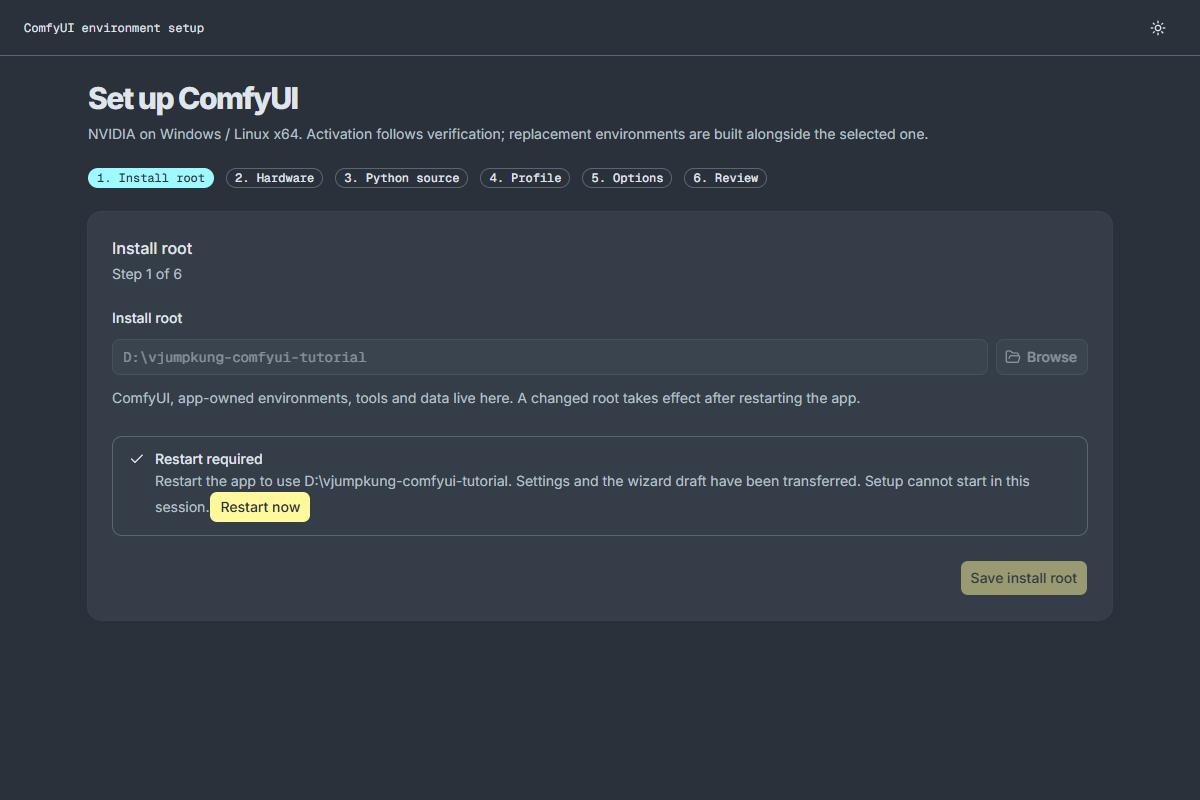Toggle the light/dark theme sun icon

click(1158, 28)
